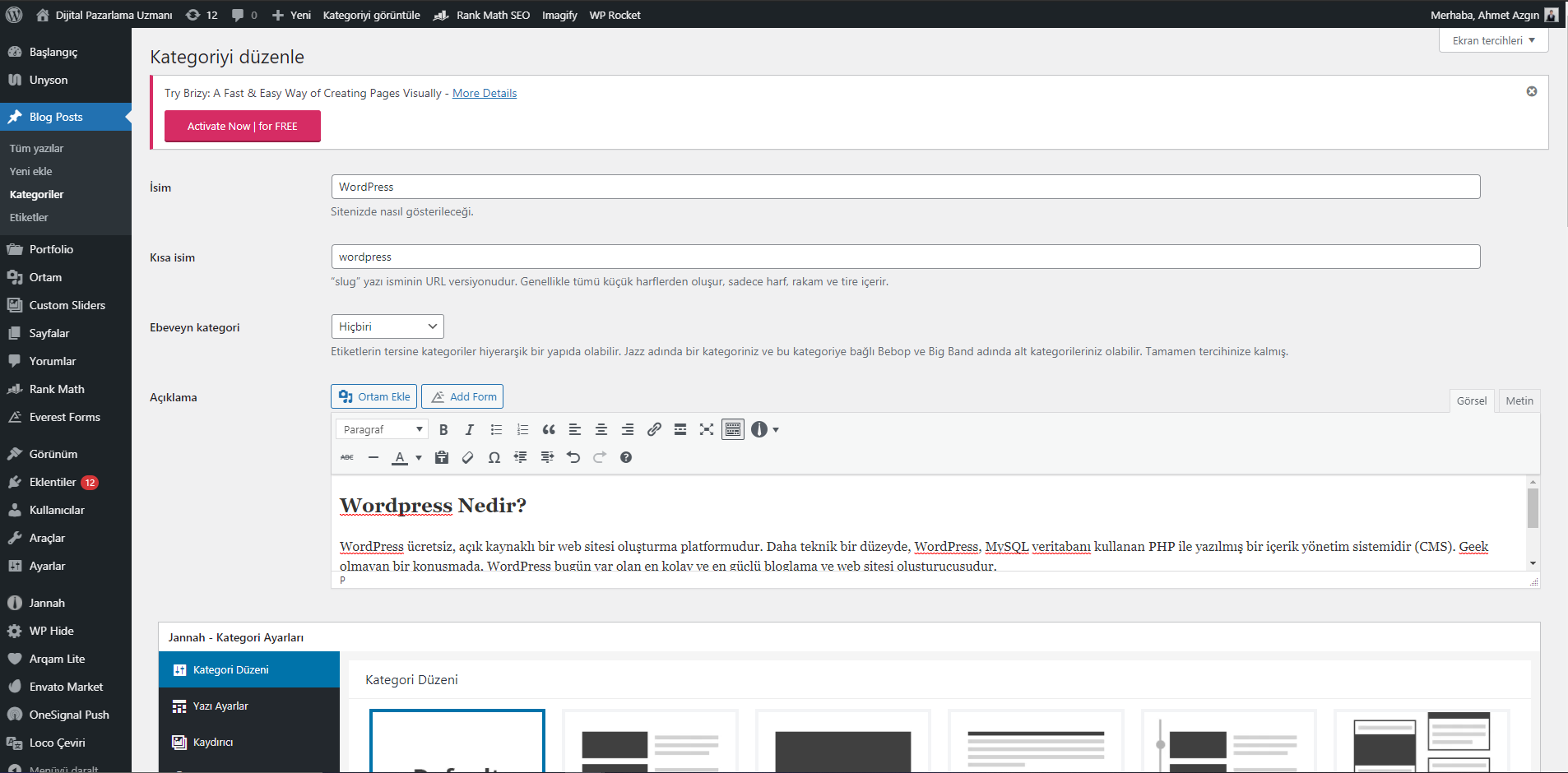Click the Ortam Ekle button

374,396
